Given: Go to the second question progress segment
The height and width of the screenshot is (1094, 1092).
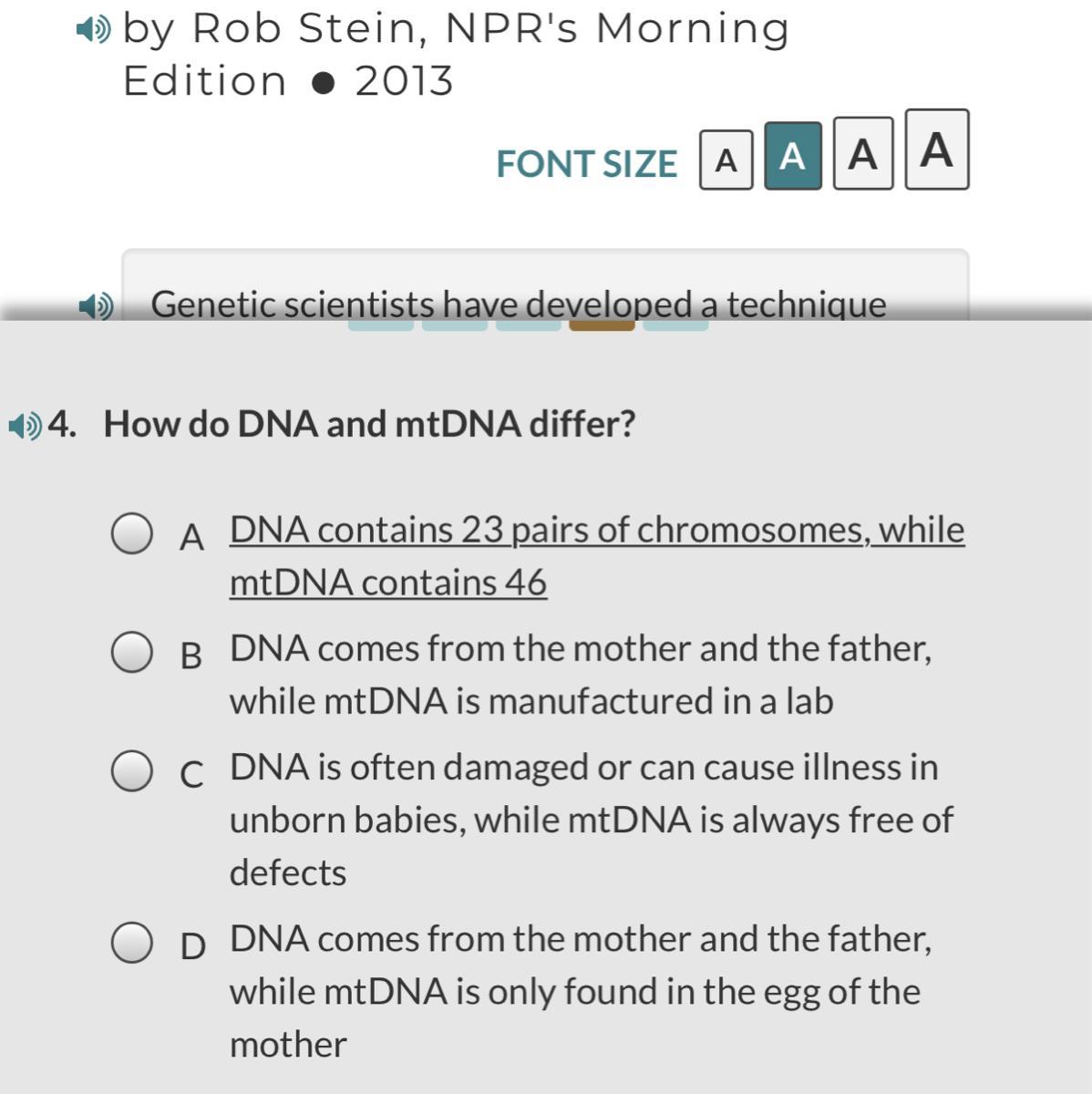Looking at the screenshot, I should click(x=454, y=325).
